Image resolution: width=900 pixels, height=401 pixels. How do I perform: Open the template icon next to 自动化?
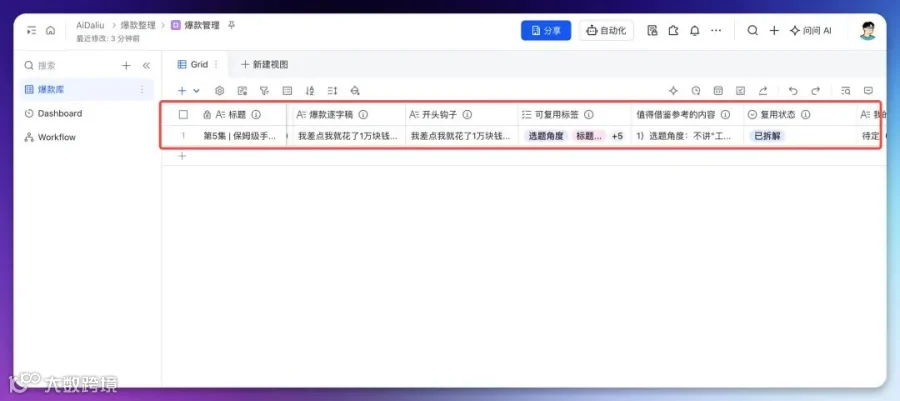coord(652,31)
